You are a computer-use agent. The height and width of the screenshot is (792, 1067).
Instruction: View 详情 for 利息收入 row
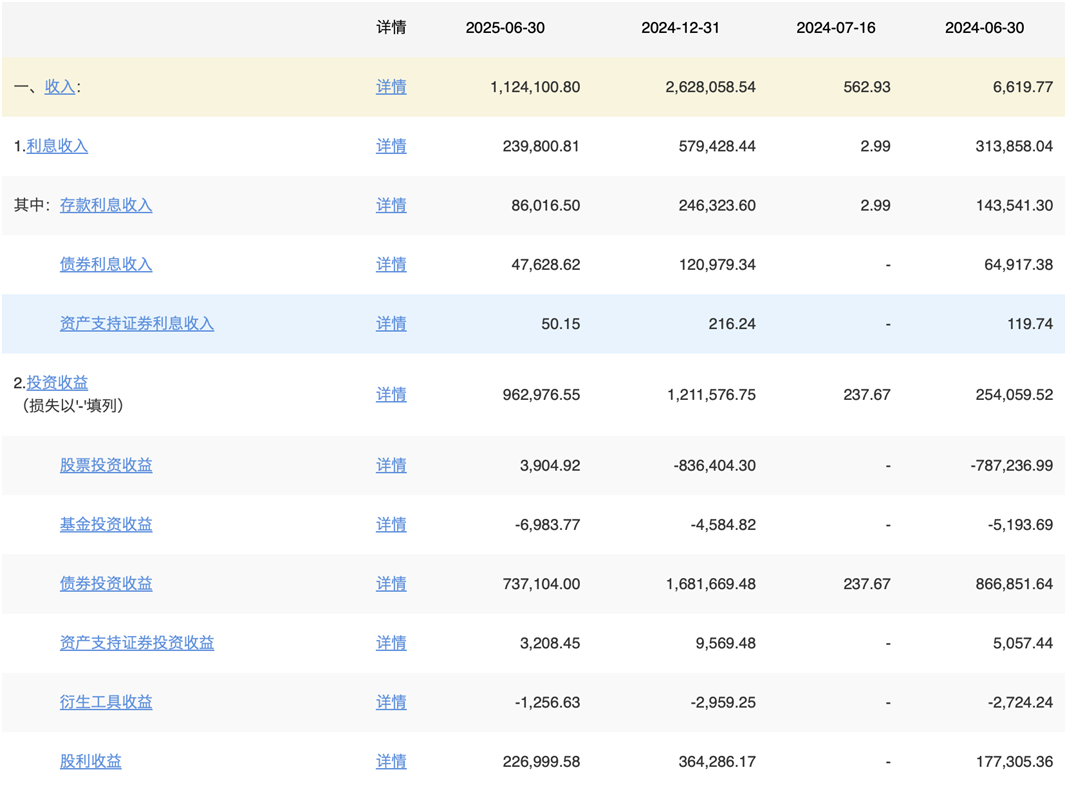[x=391, y=146]
